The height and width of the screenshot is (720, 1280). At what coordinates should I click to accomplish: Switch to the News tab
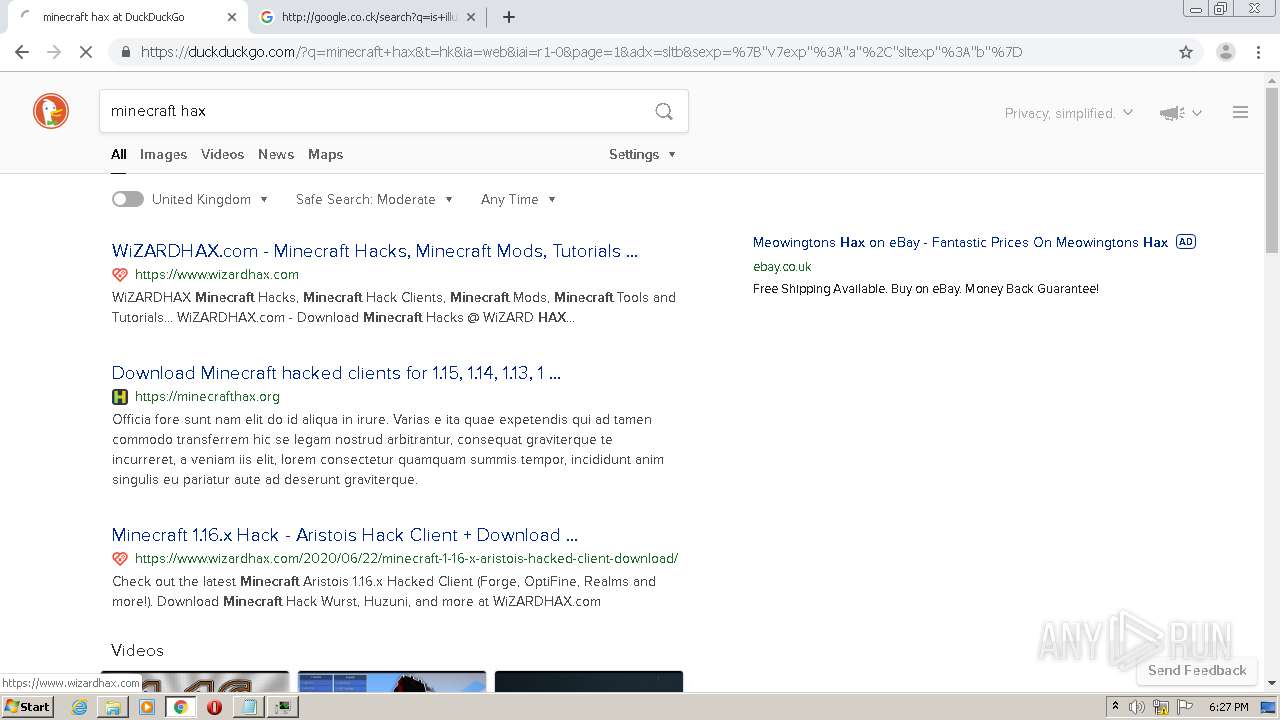[x=276, y=154]
